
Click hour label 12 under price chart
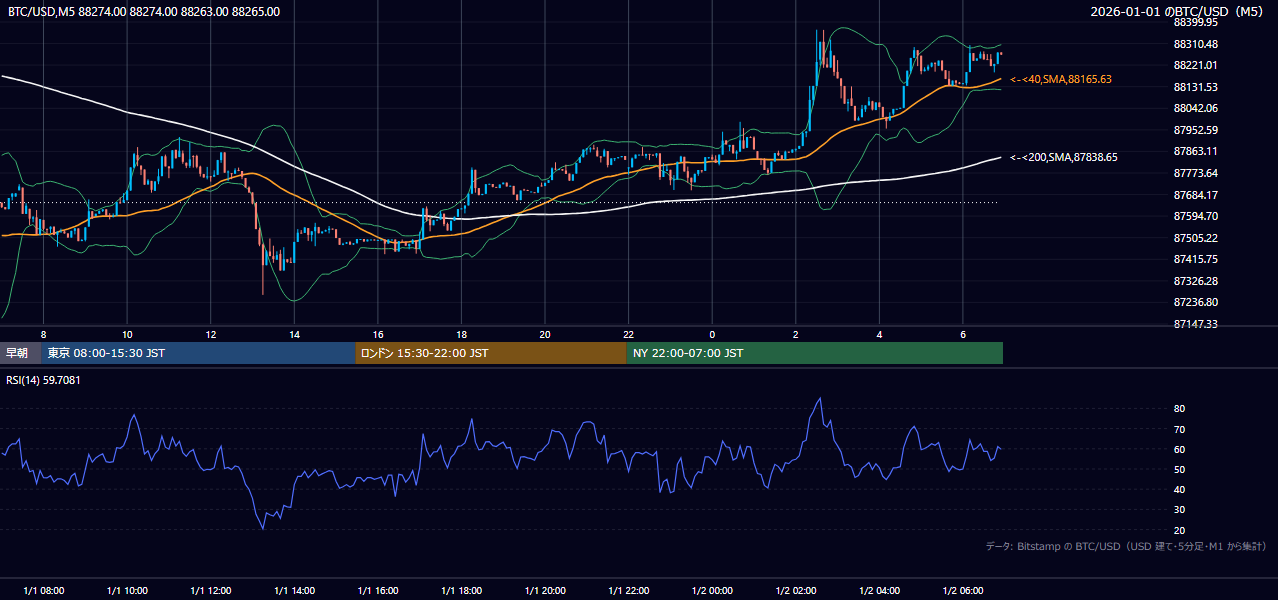click(x=210, y=334)
